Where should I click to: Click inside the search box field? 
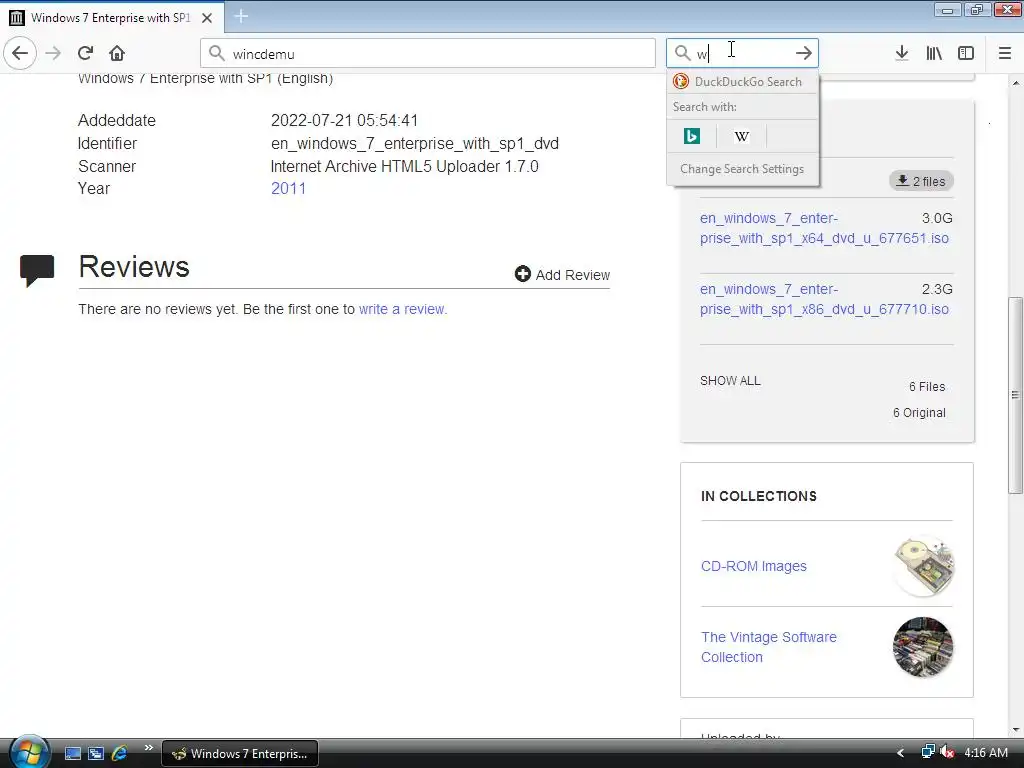click(742, 53)
